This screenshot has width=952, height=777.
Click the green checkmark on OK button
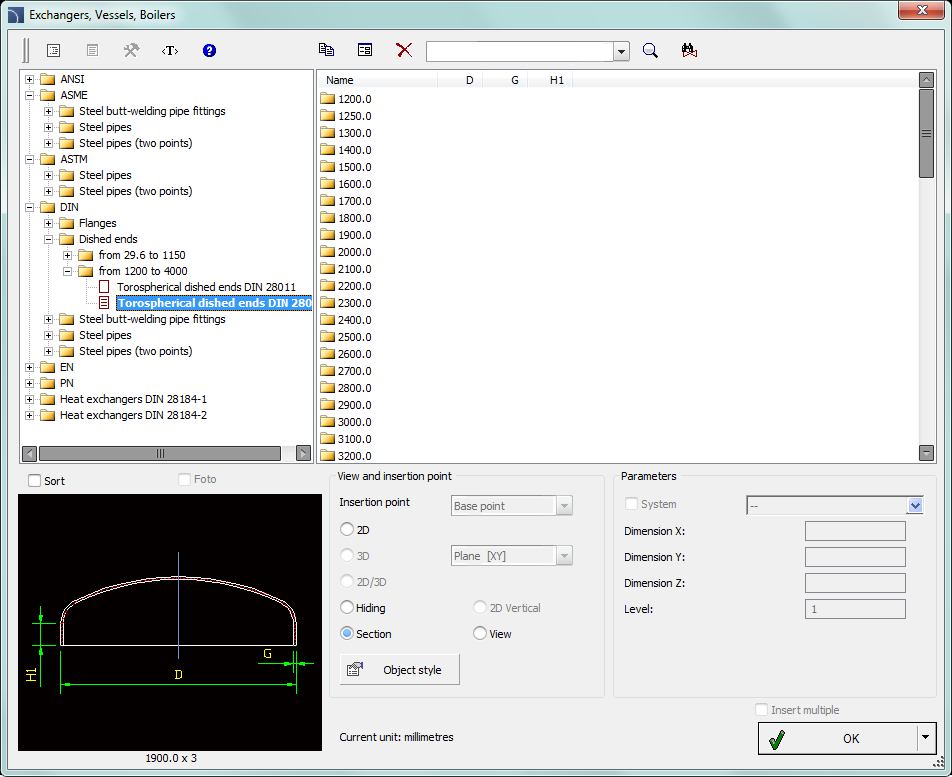[x=777, y=739]
